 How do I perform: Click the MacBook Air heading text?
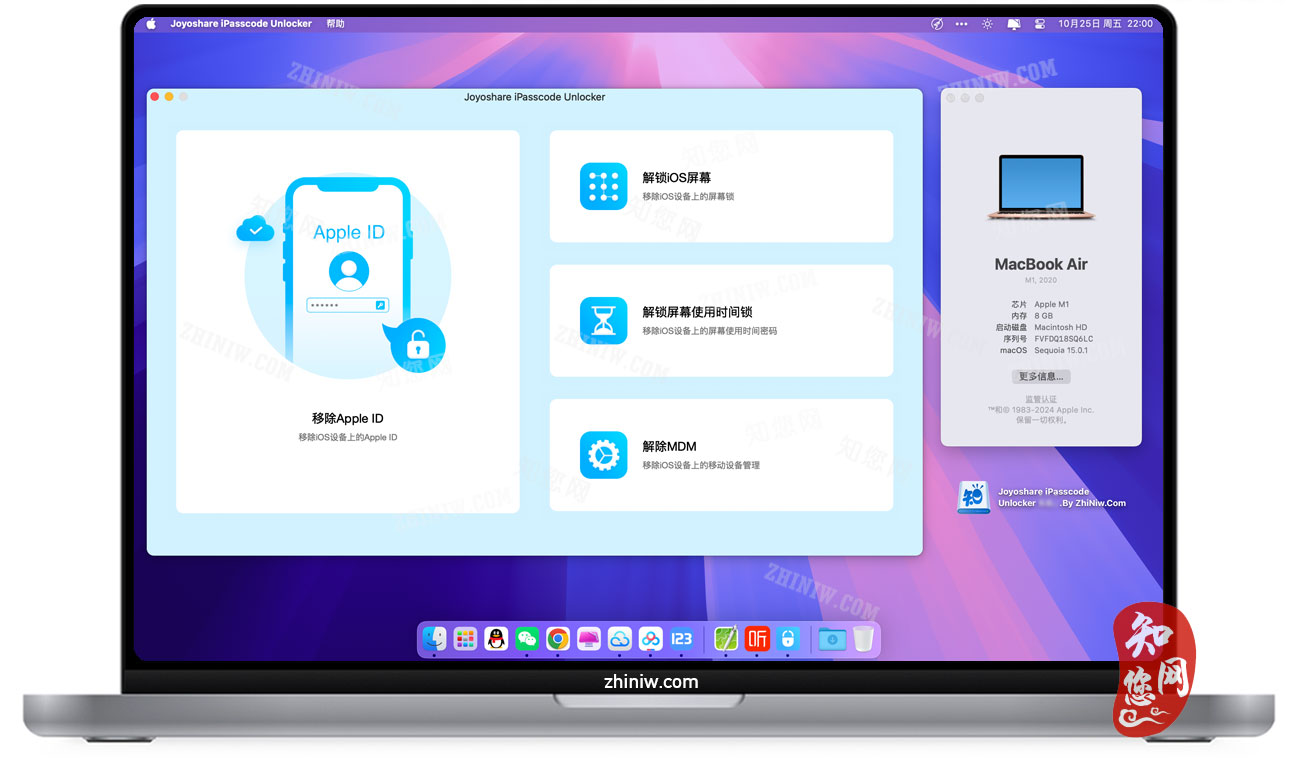pyautogui.click(x=1041, y=265)
